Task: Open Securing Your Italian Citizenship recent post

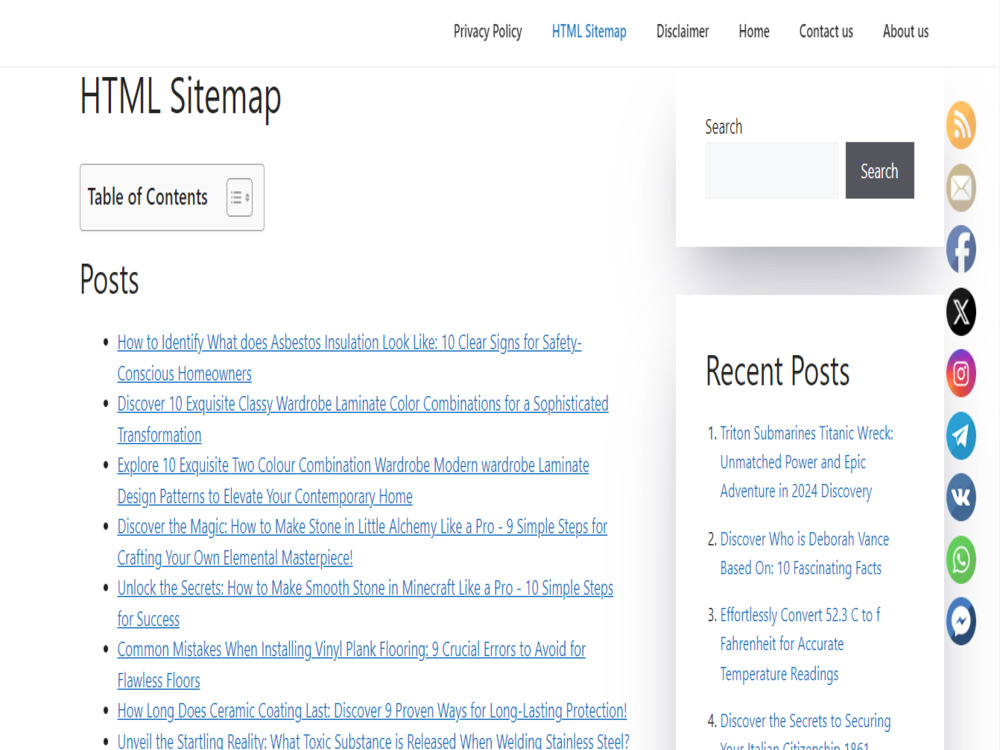Action: pos(805,732)
